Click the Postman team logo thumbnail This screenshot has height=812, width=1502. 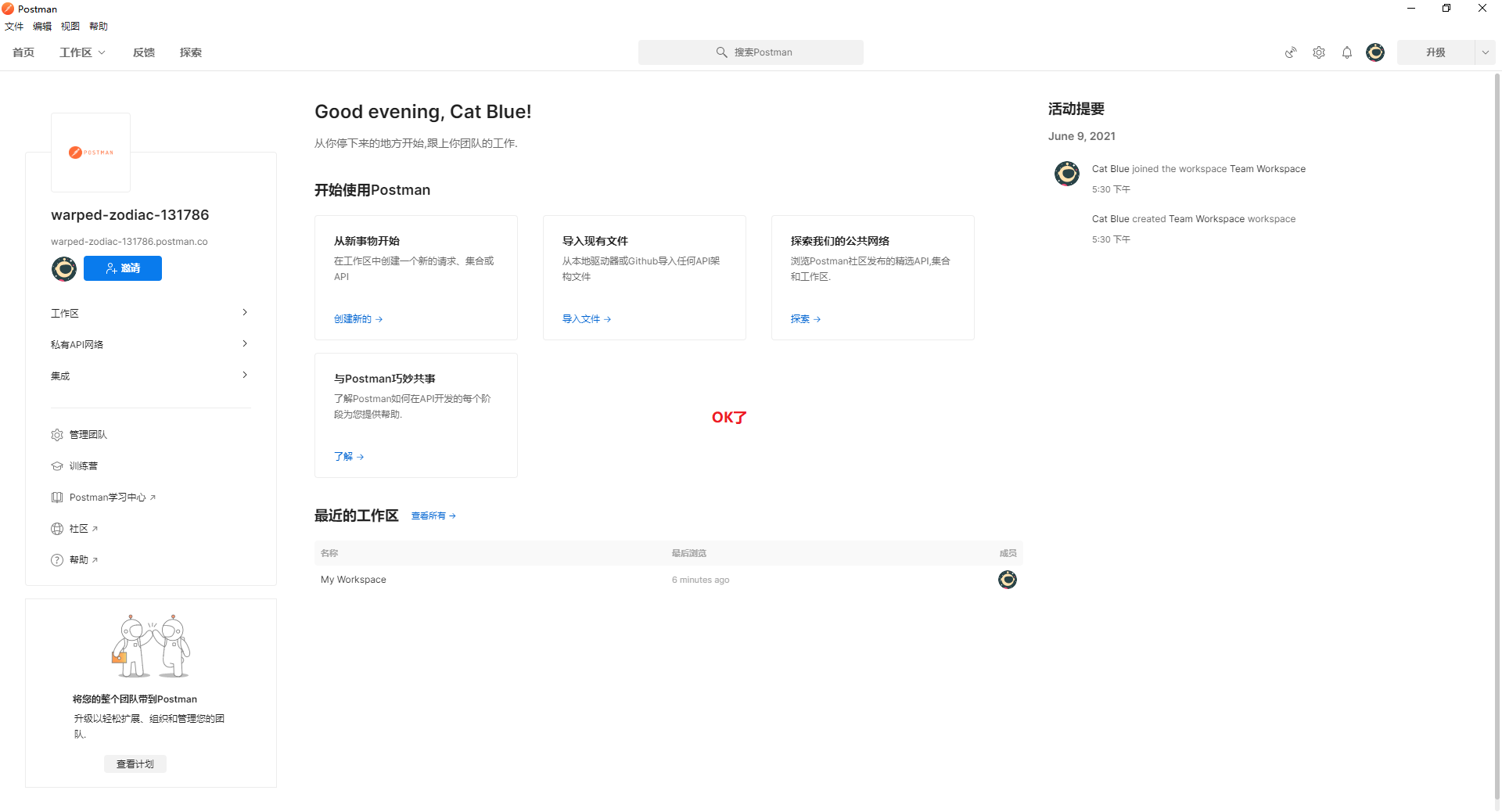91,153
